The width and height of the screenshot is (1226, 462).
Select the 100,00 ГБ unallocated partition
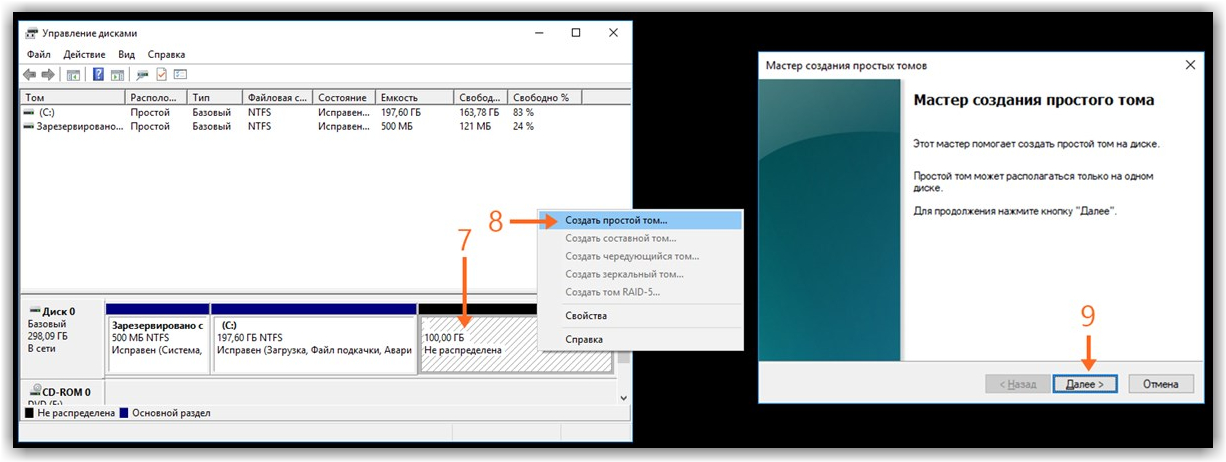pos(516,344)
